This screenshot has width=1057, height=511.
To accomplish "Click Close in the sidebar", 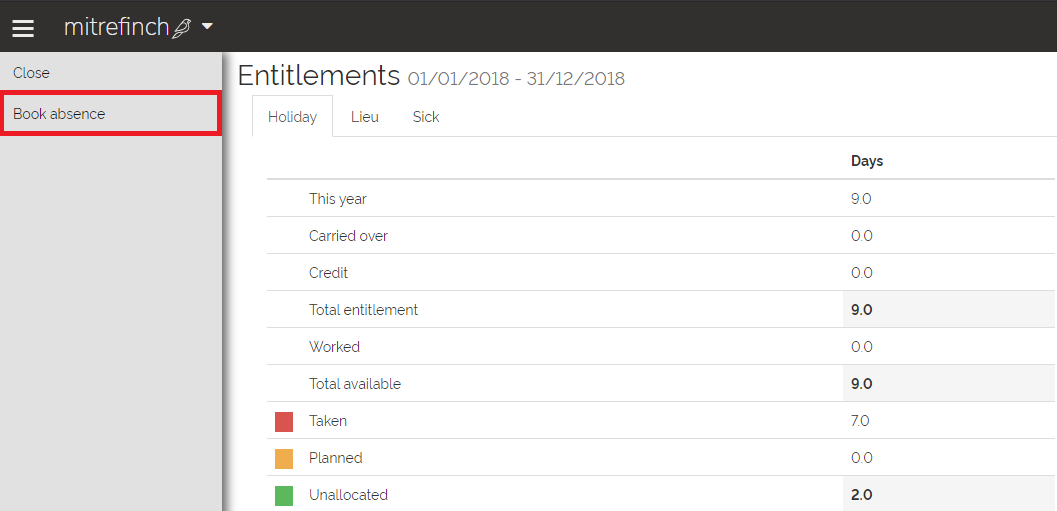I will coord(31,73).
